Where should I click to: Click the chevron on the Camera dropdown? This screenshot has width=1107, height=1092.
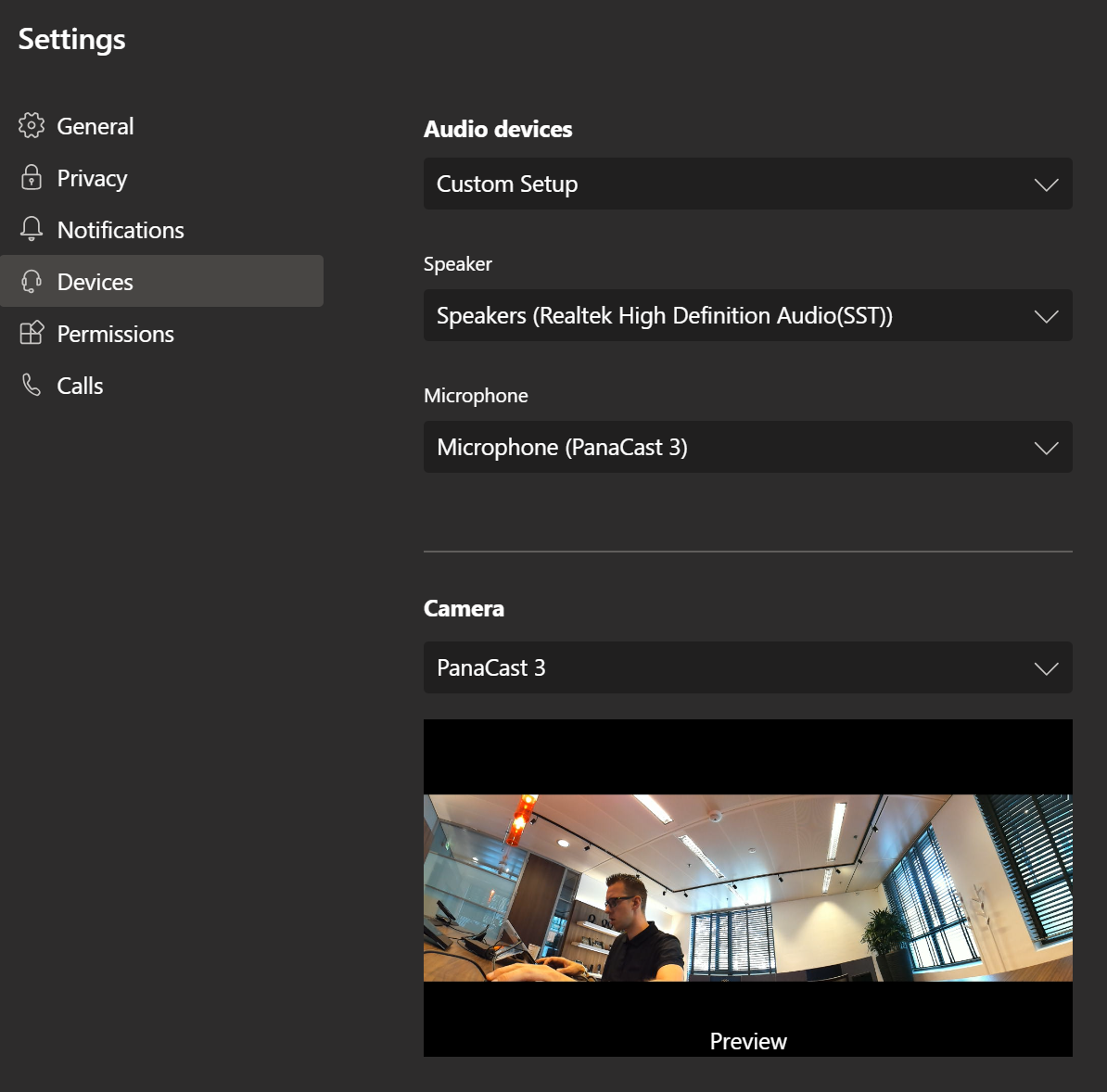pyautogui.click(x=1046, y=668)
